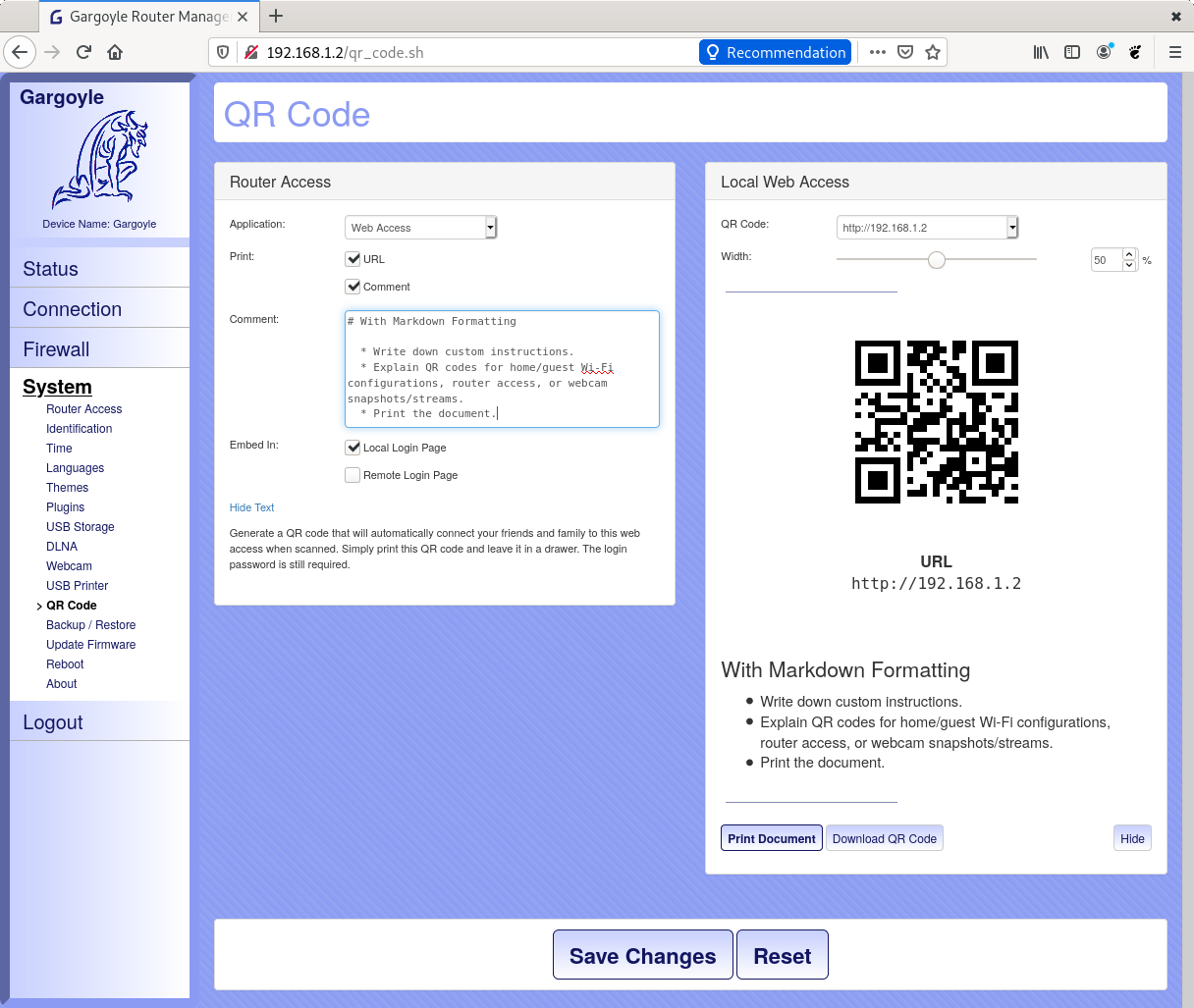The image size is (1194, 1008).
Task: Click the Width slider handle
Action: (937, 260)
